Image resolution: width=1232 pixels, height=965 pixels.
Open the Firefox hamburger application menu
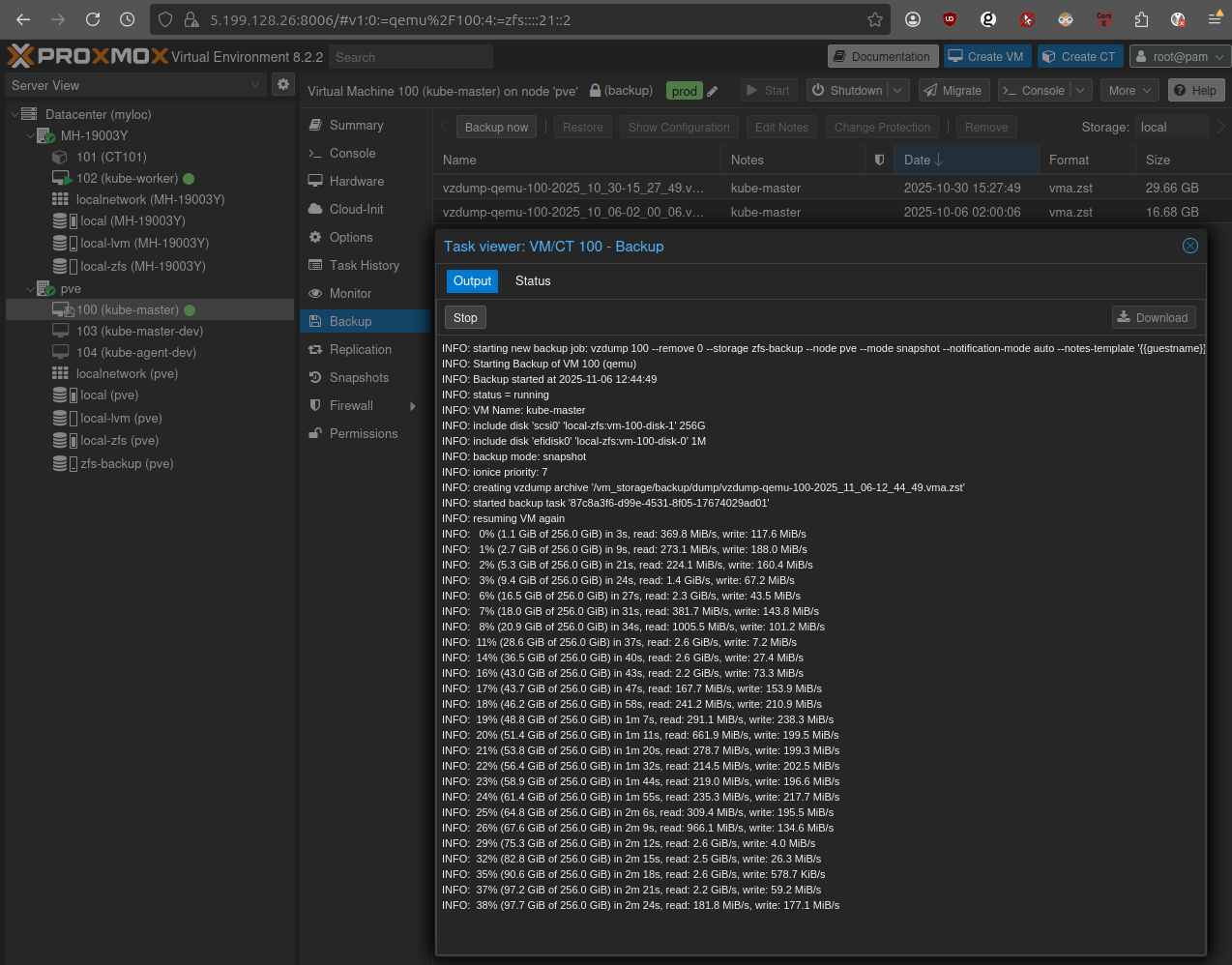pos(1215,19)
